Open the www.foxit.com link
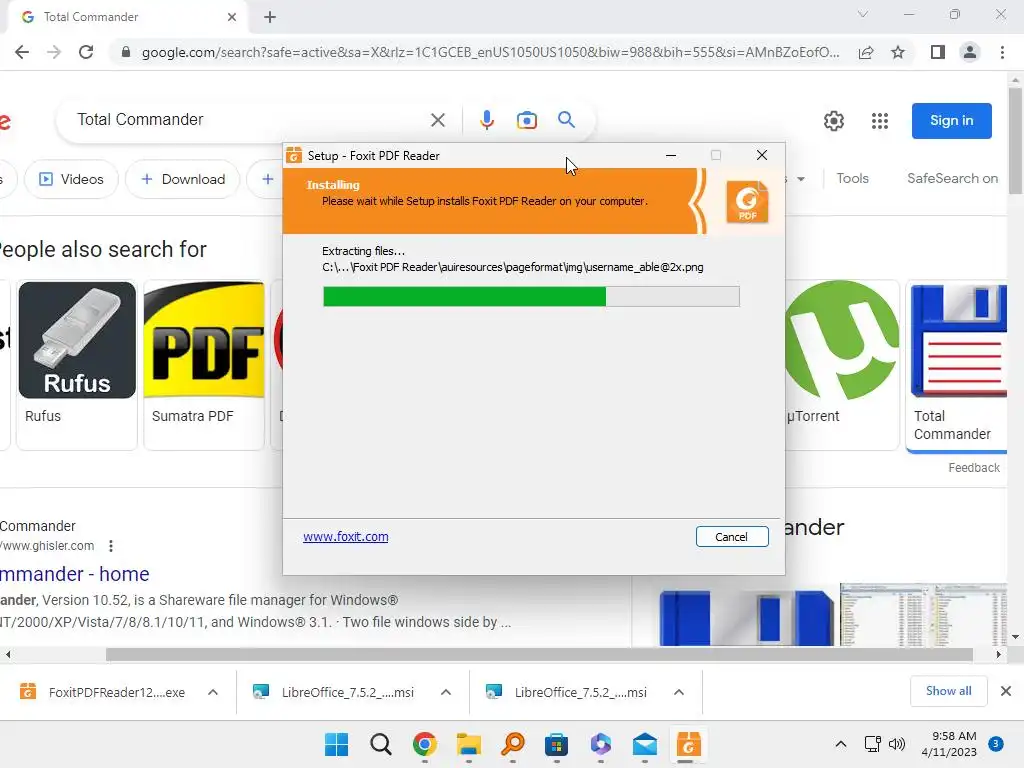 pyautogui.click(x=345, y=537)
